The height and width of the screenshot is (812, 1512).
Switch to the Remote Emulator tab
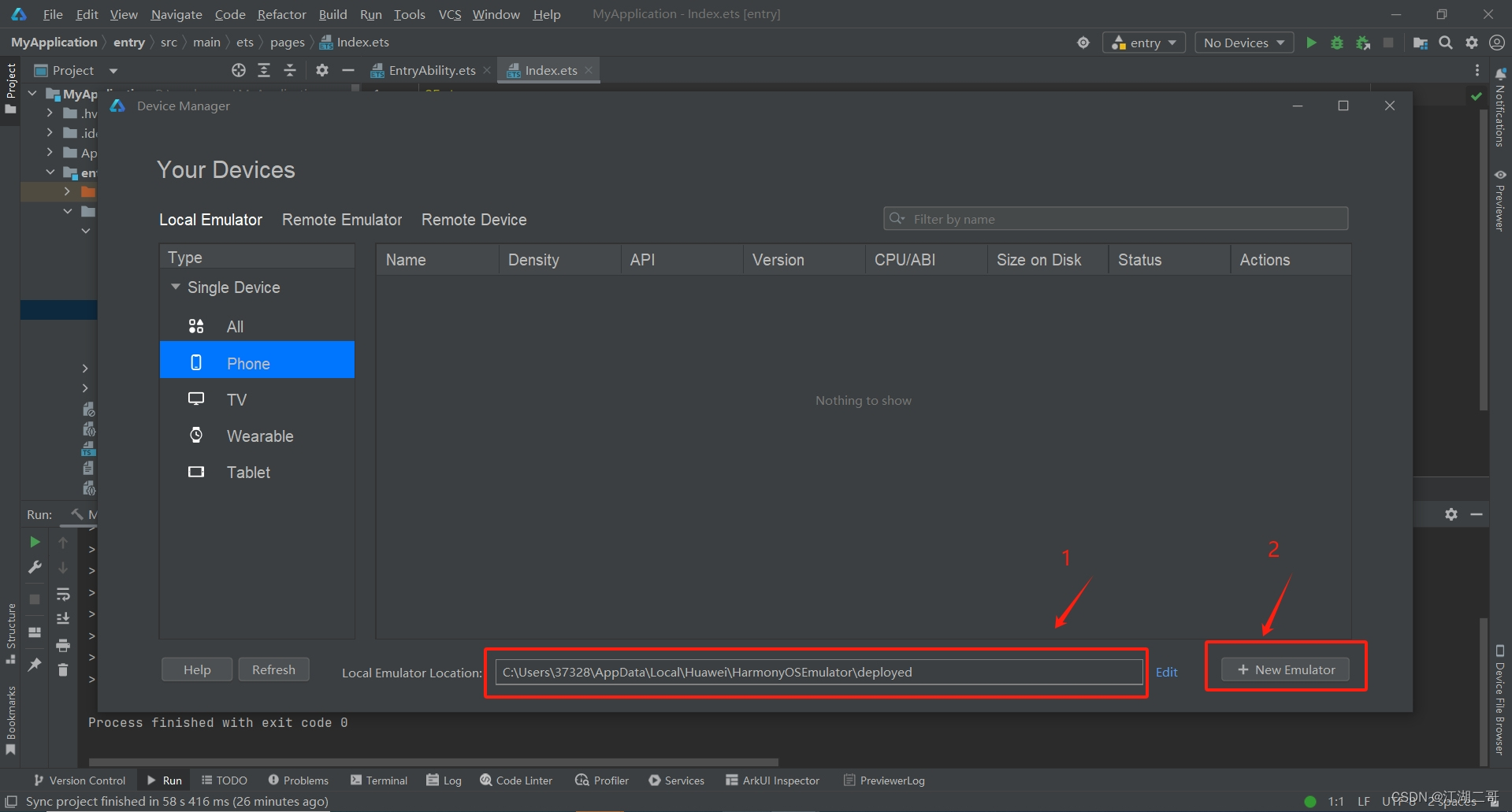pos(342,220)
